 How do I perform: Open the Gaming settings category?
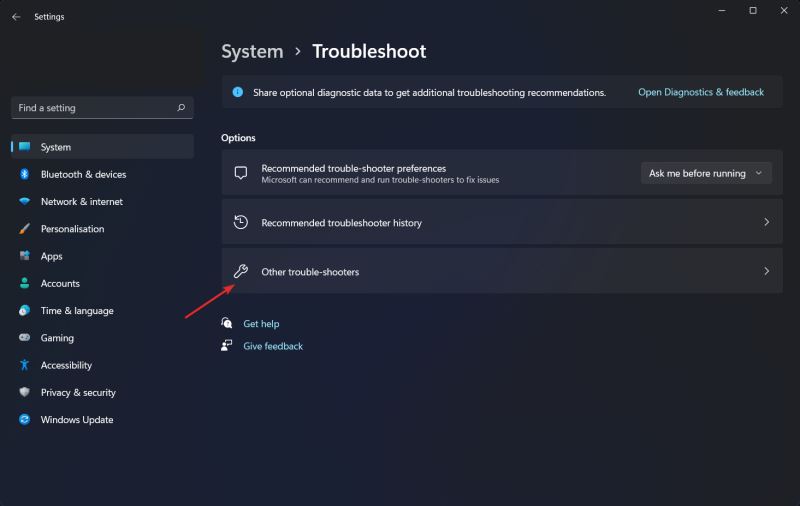coord(57,338)
